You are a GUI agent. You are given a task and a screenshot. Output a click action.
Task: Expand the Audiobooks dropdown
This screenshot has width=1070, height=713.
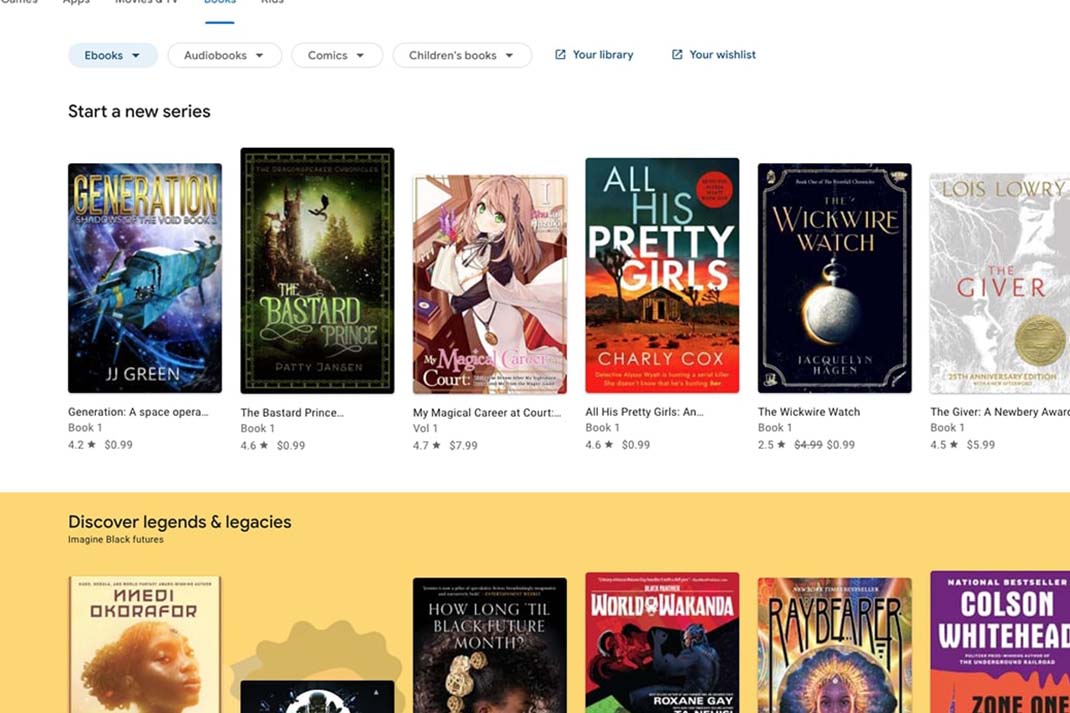225,55
